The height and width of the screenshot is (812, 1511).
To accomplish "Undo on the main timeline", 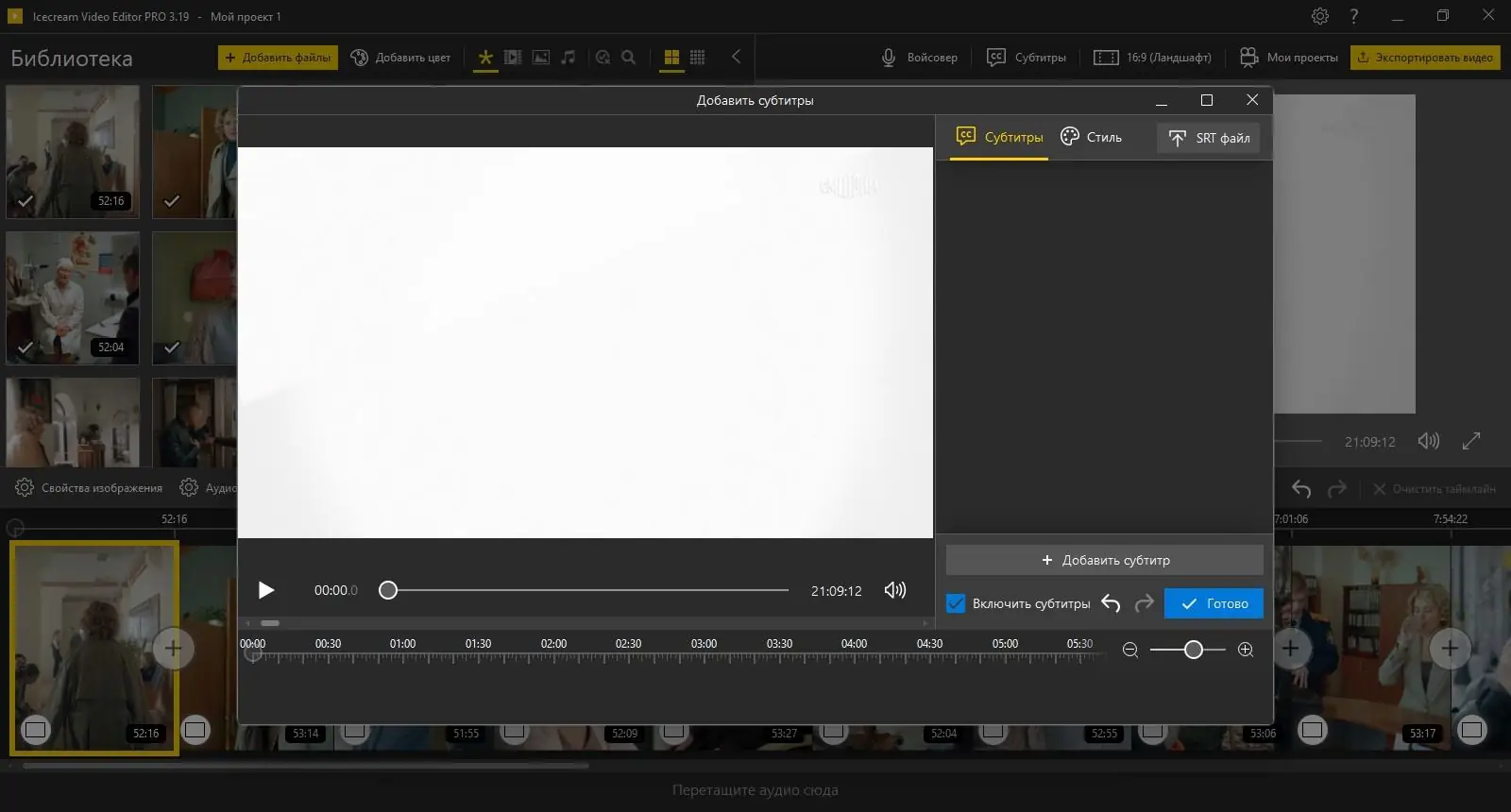I will pos(1301,488).
